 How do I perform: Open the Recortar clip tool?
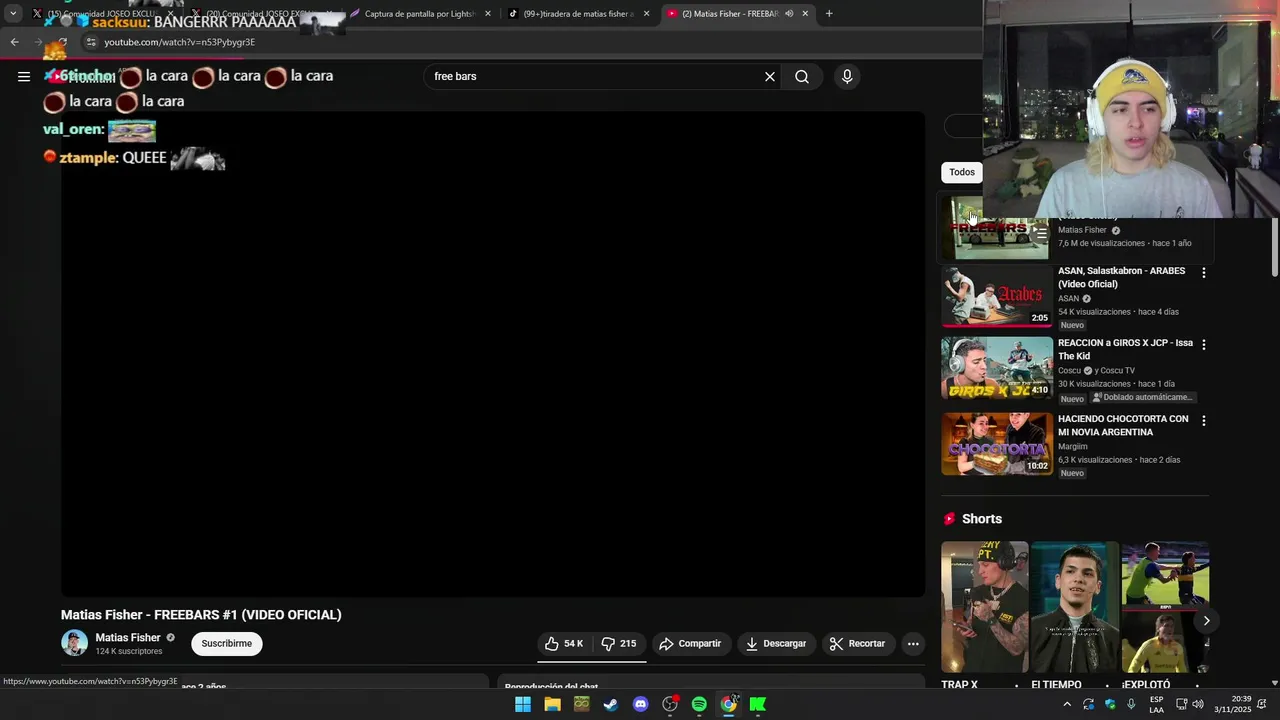(857, 644)
